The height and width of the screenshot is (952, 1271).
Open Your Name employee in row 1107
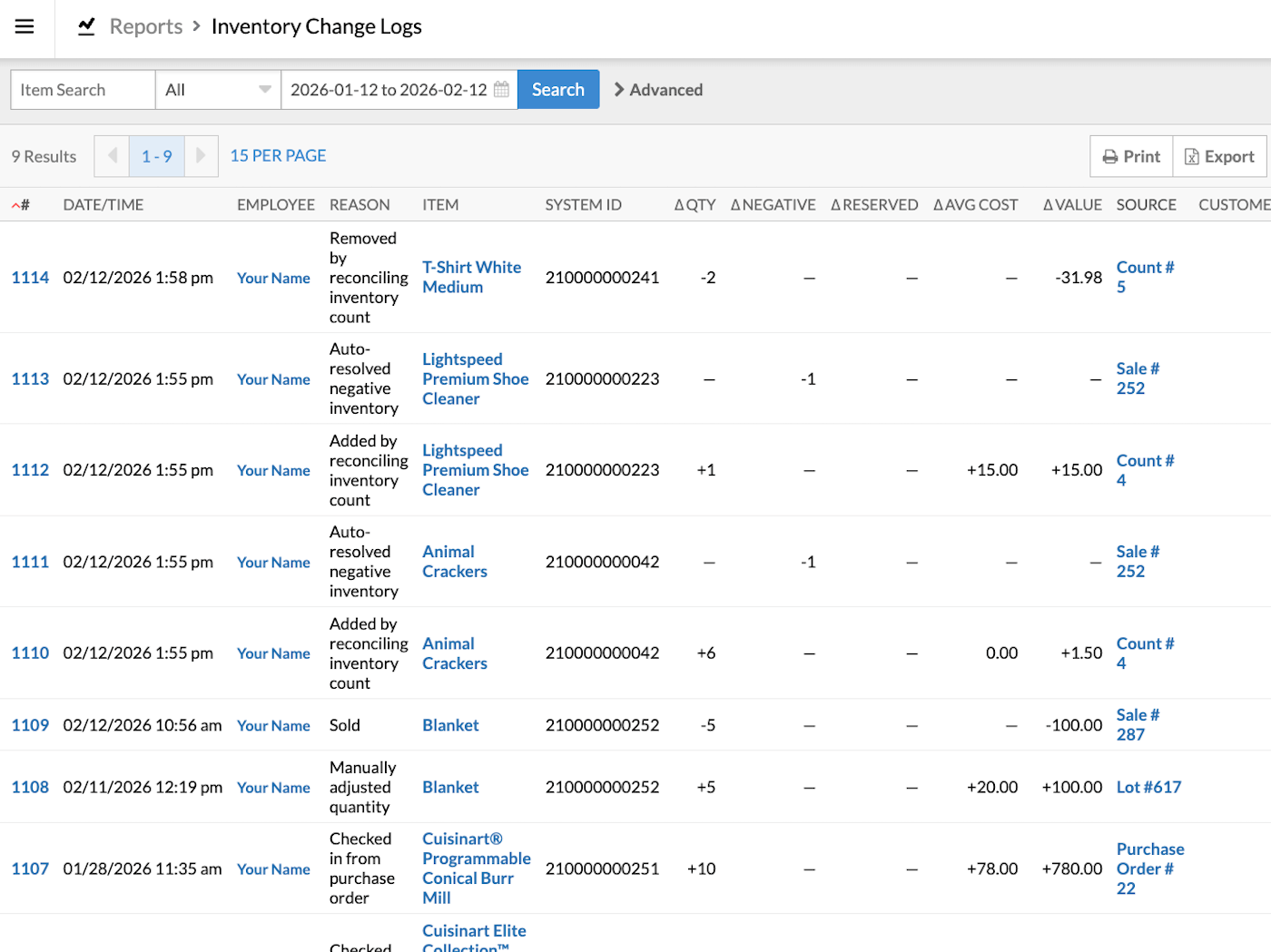click(x=273, y=869)
